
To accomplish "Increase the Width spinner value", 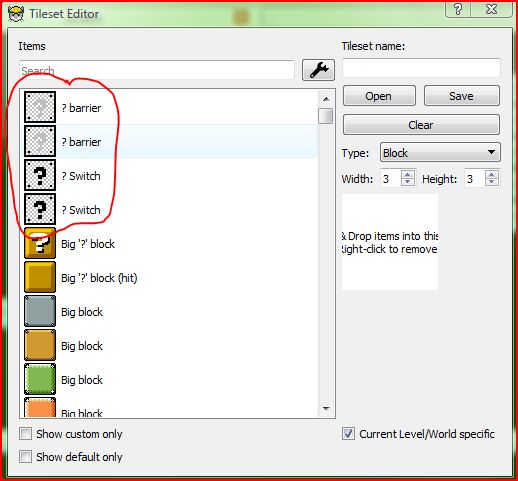I will 408,174.
